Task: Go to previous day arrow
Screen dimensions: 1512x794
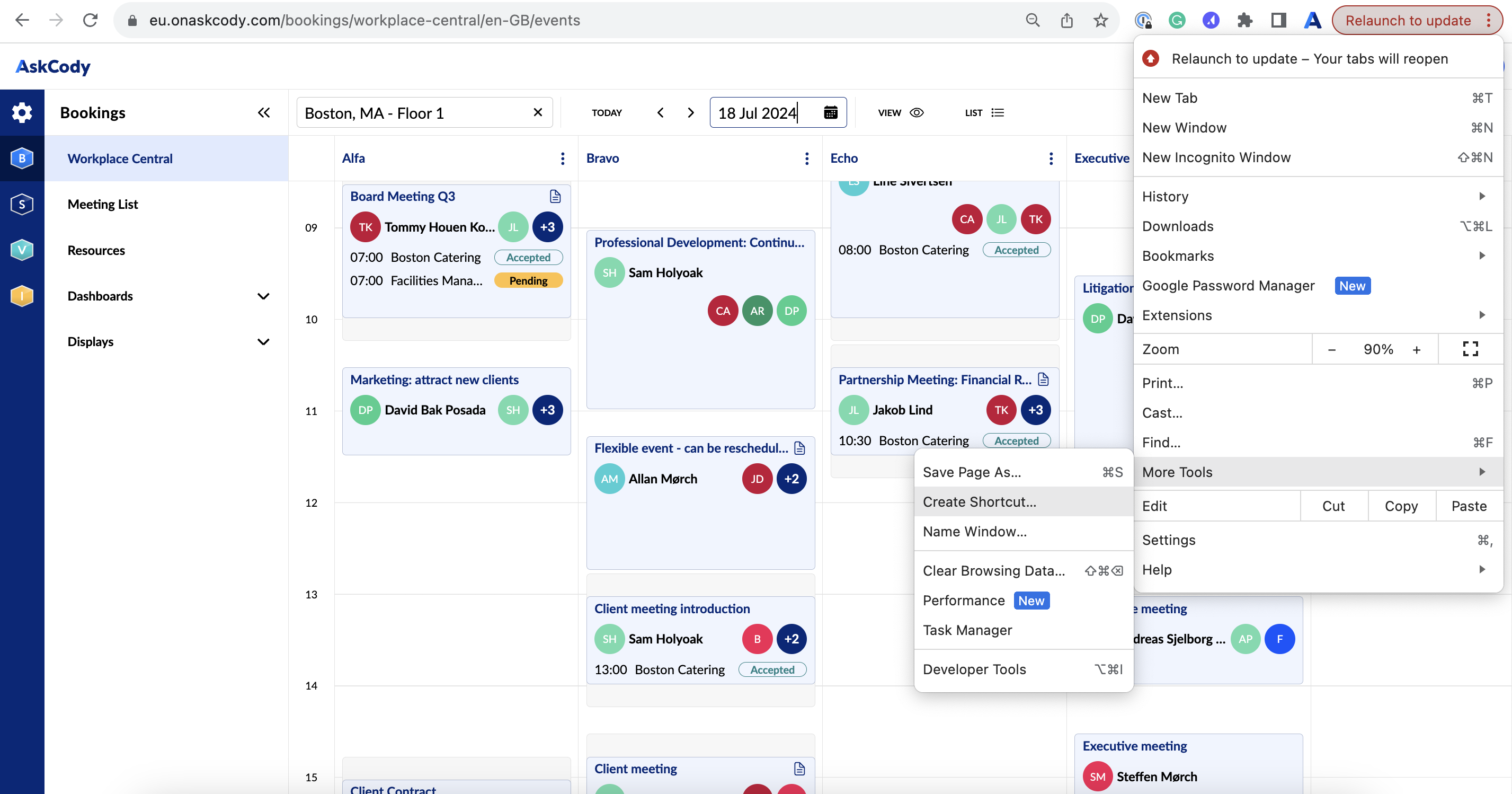Action: [660, 112]
